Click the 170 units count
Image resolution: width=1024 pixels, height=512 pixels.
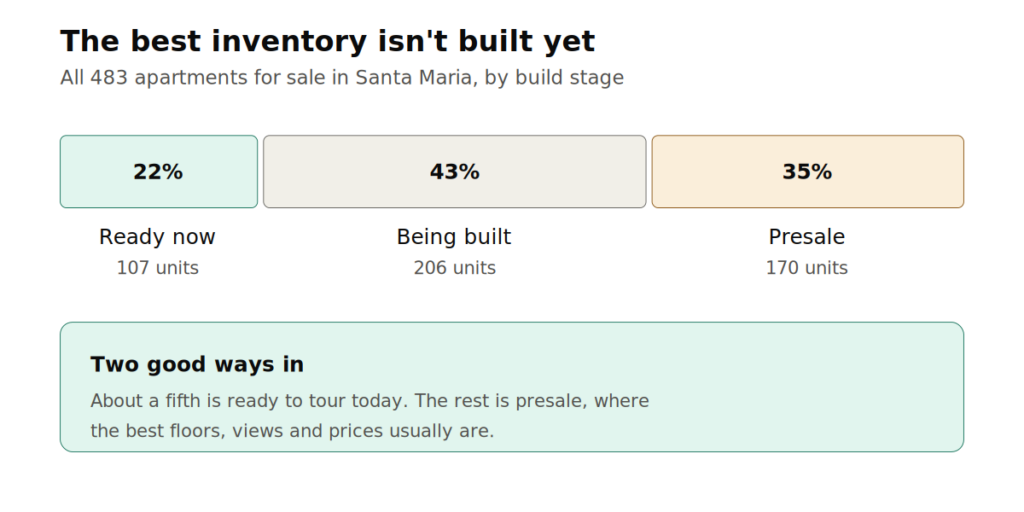pyautogui.click(x=807, y=268)
